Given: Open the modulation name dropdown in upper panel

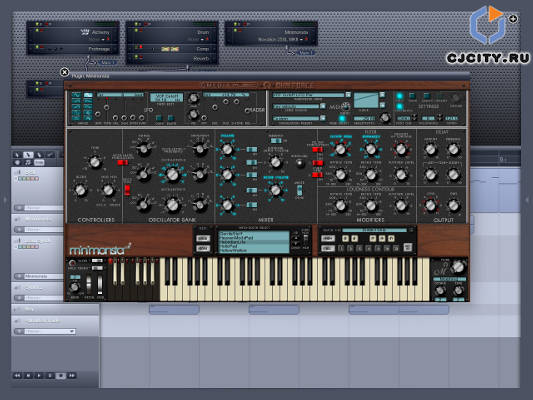Looking at the screenshot, I should (x=348, y=95).
